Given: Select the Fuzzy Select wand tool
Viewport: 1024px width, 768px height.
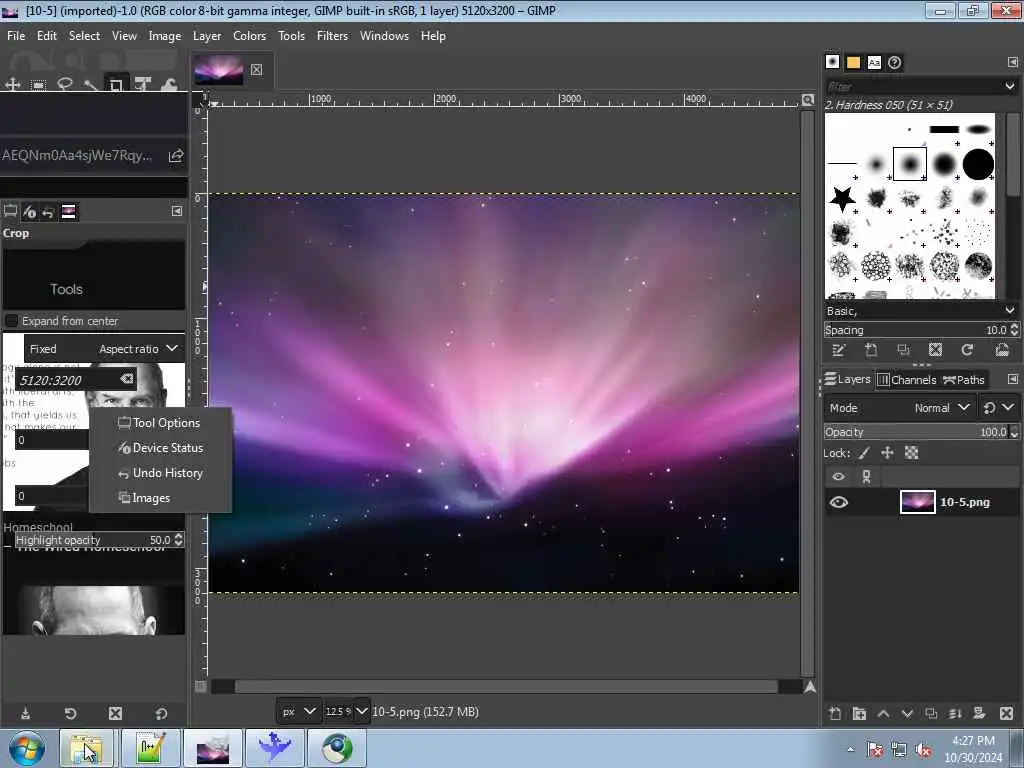Looking at the screenshot, I should coord(91,84).
